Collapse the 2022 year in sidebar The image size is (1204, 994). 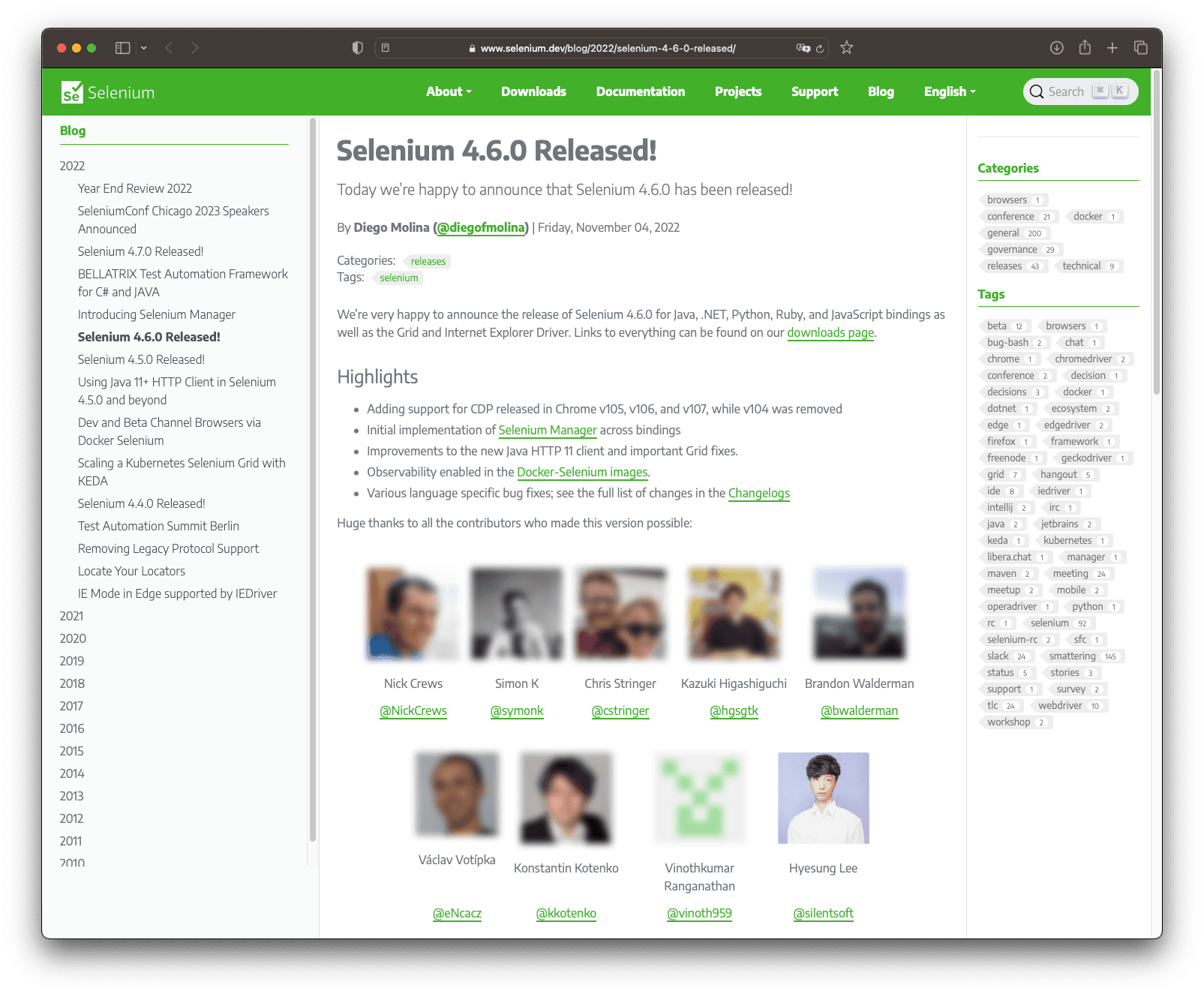click(x=72, y=166)
